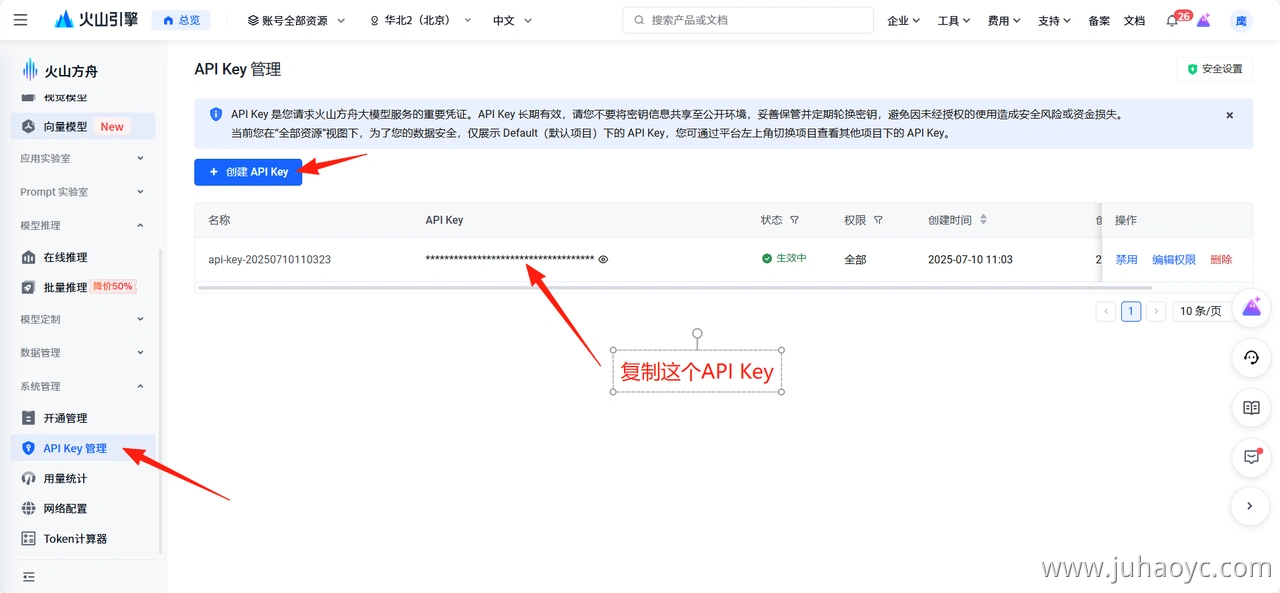Open the 10 条/页 page size dropdown
This screenshot has width=1280, height=593.
(1204, 311)
